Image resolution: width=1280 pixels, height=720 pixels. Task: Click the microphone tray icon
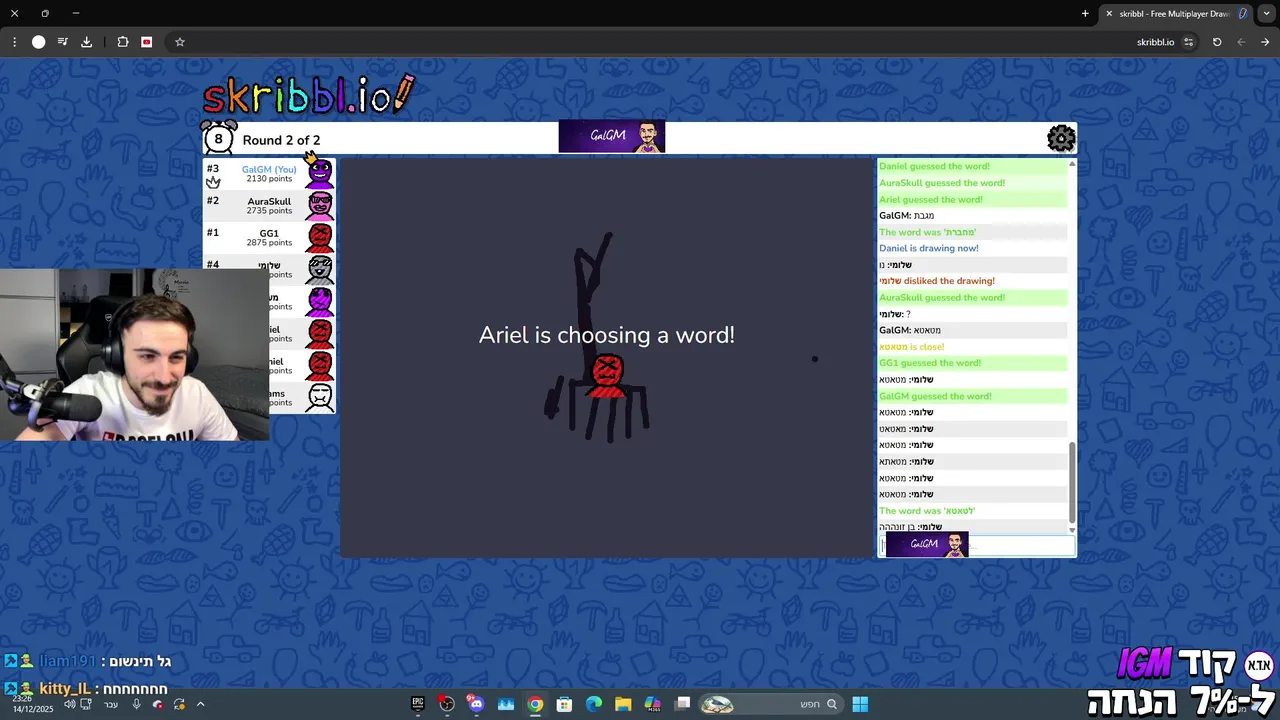[136, 704]
